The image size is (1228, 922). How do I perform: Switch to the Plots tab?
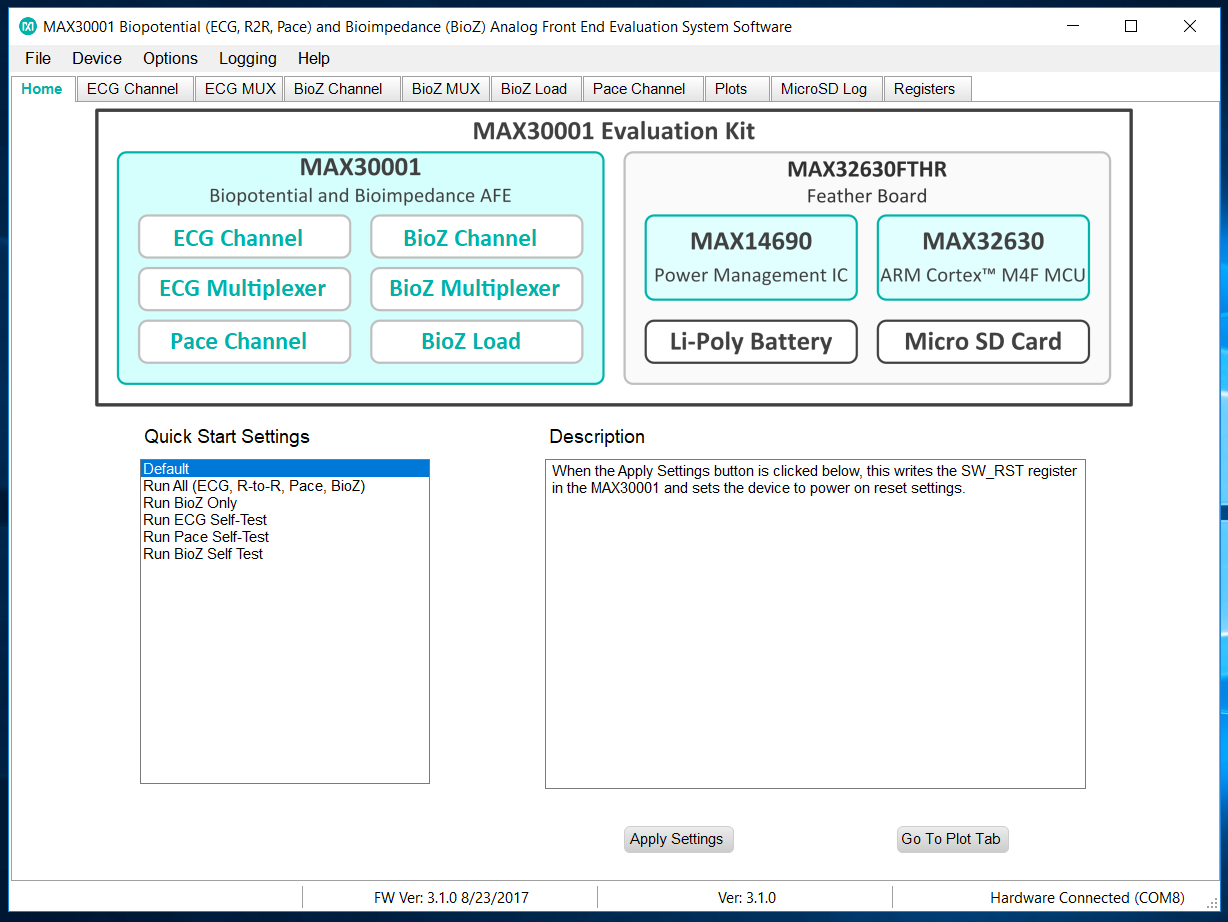[731, 89]
